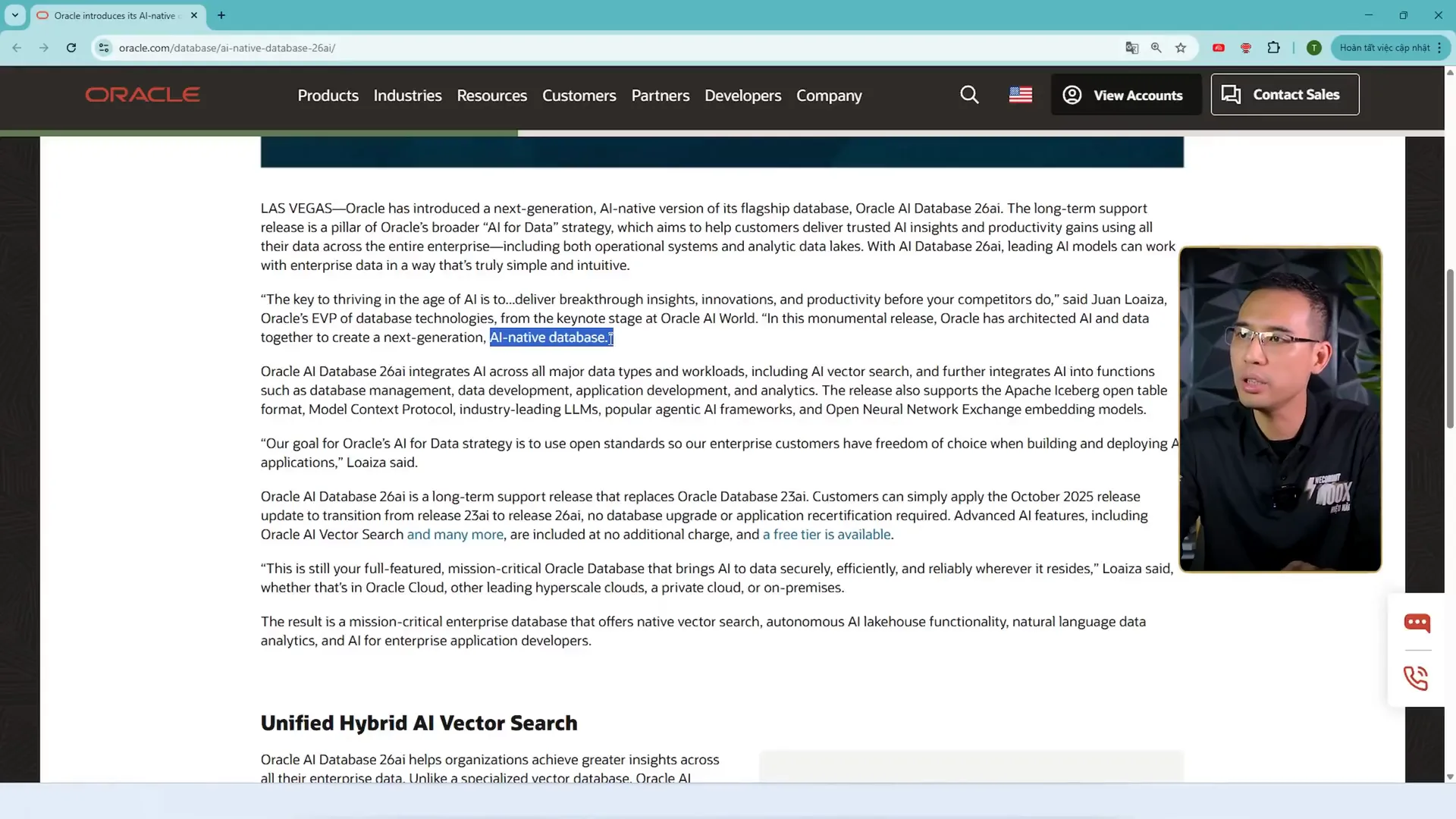Open the Resources menu
The image size is (1456, 819).
pyautogui.click(x=491, y=96)
